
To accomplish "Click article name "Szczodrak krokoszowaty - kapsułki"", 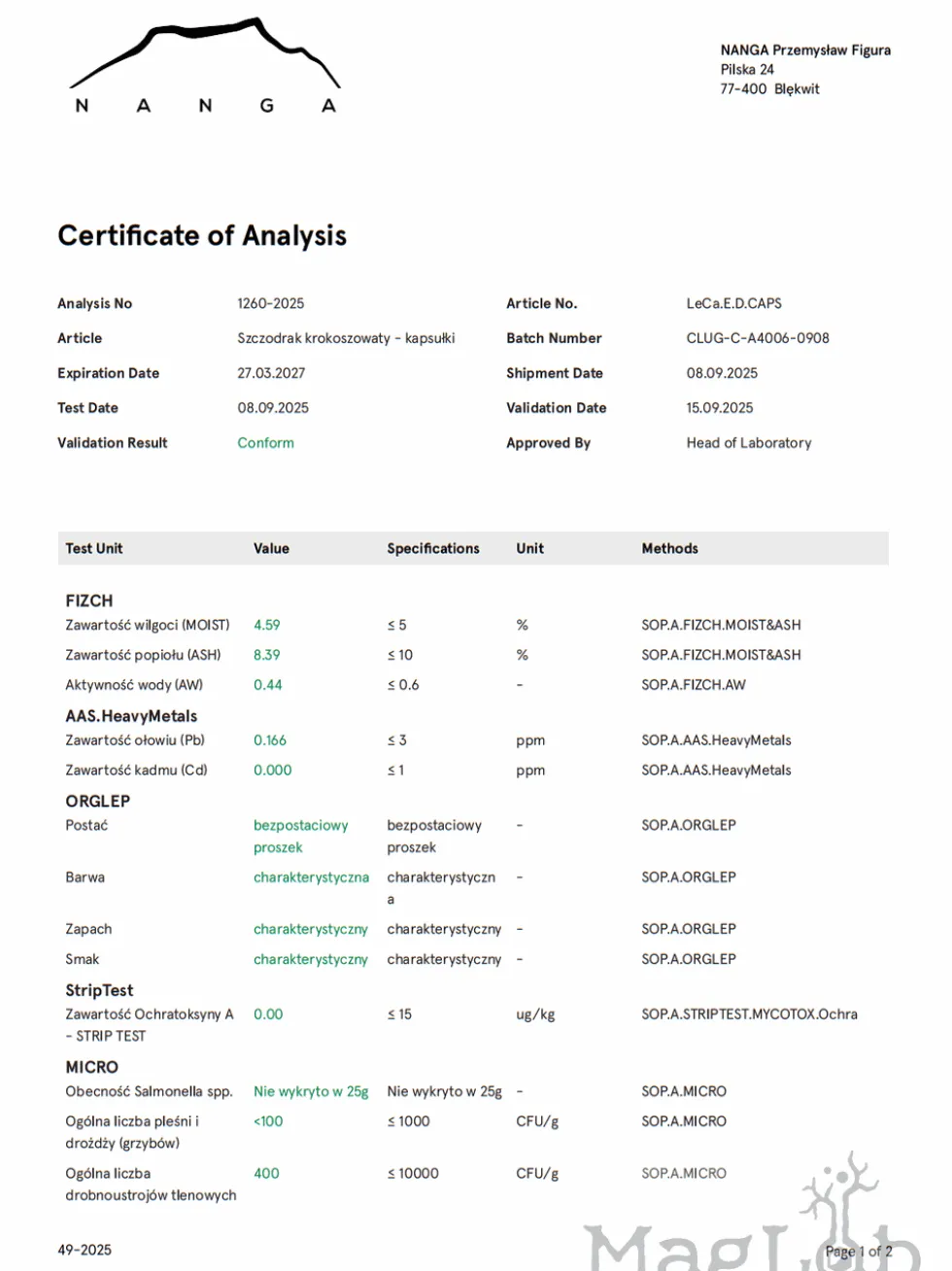I will click(x=346, y=338).
